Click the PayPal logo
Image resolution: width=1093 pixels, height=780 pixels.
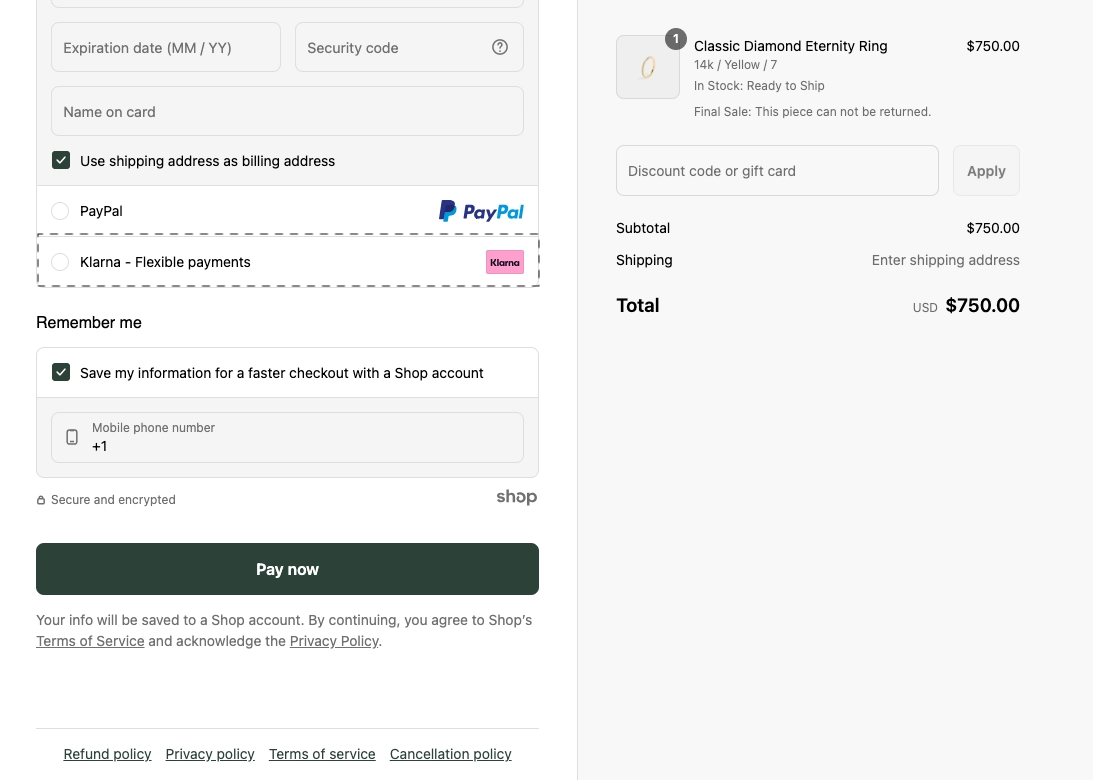pos(481,211)
